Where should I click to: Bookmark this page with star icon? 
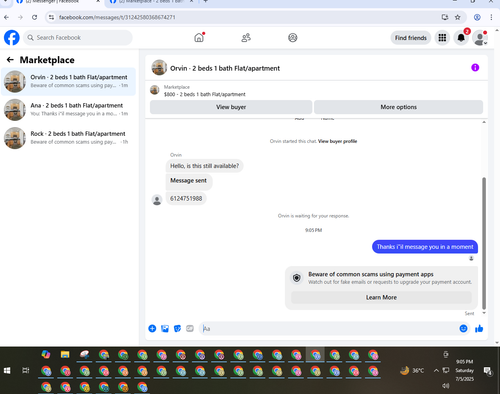coord(458,17)
